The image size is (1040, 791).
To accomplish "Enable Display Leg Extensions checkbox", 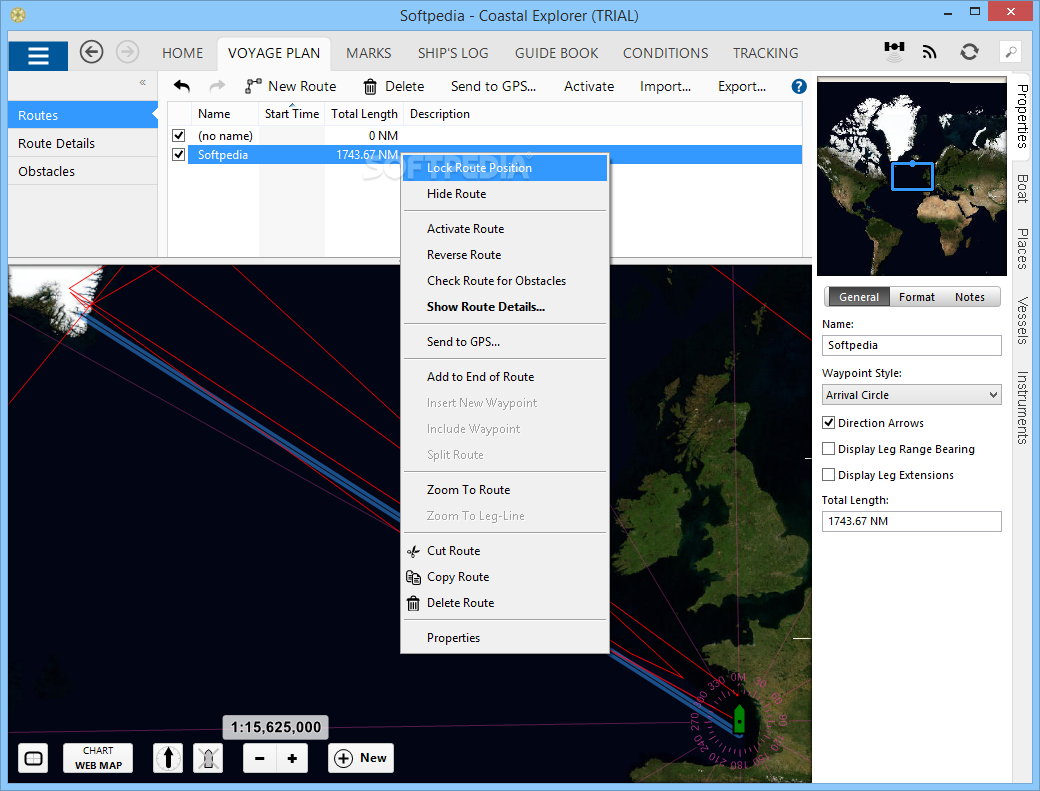I will point(828,475).
